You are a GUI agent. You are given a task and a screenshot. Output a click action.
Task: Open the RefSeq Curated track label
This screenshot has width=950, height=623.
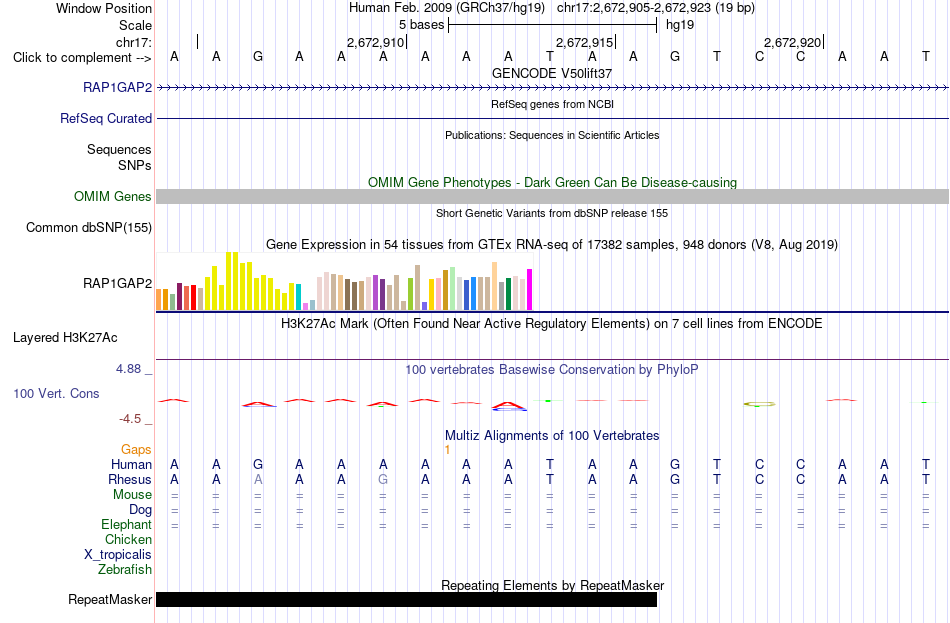[x=105, y=118]
